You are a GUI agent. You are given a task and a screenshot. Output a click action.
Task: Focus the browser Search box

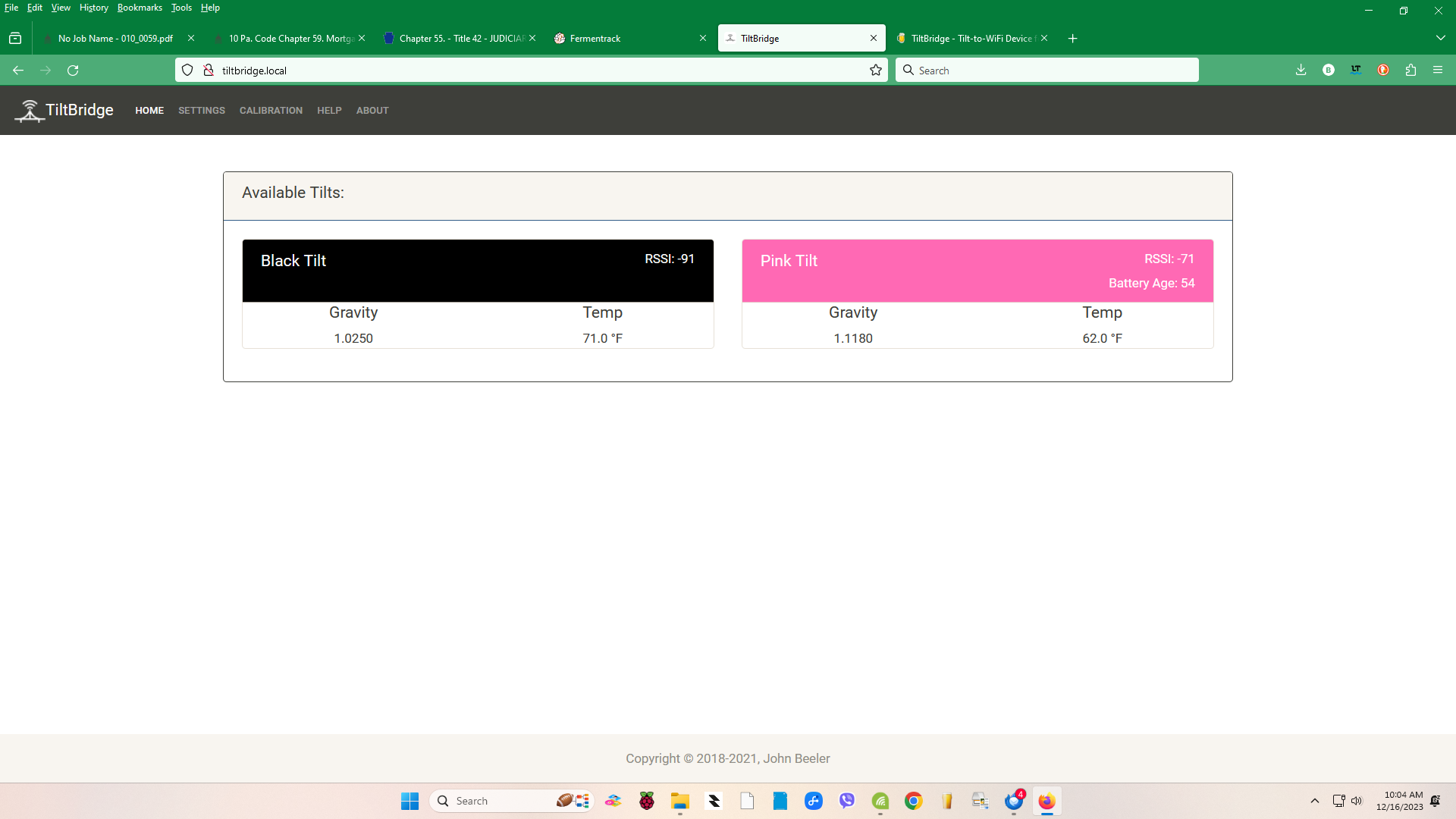(1046, 70)
